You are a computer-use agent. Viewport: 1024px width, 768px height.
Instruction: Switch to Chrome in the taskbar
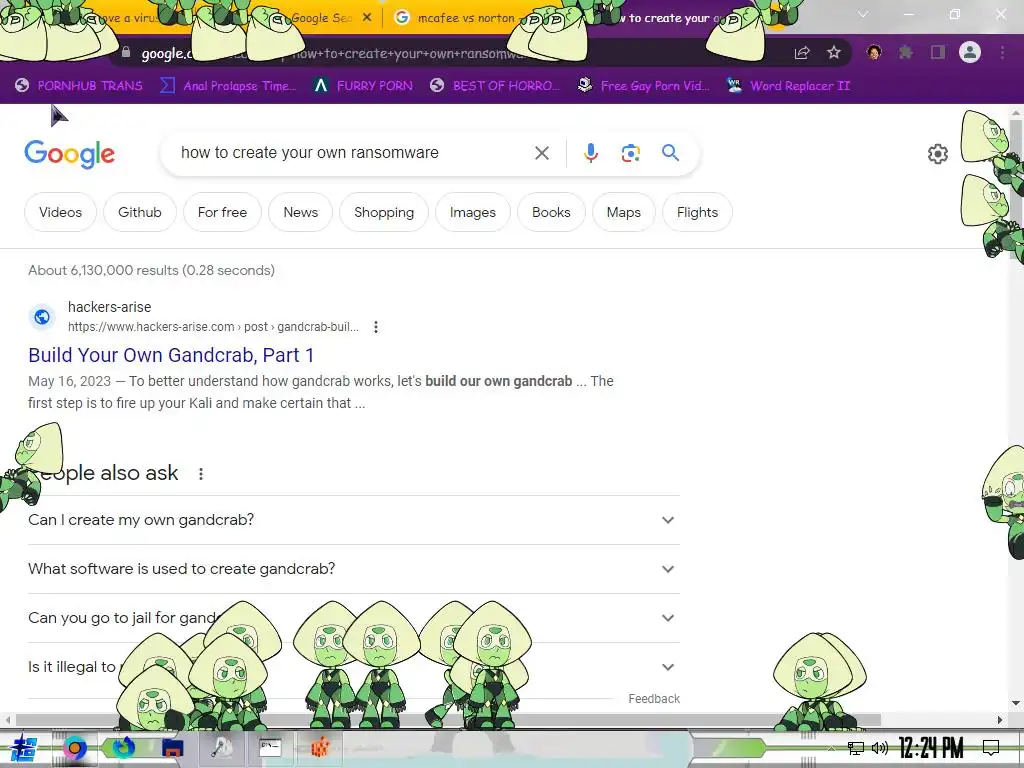coord(75,748)
